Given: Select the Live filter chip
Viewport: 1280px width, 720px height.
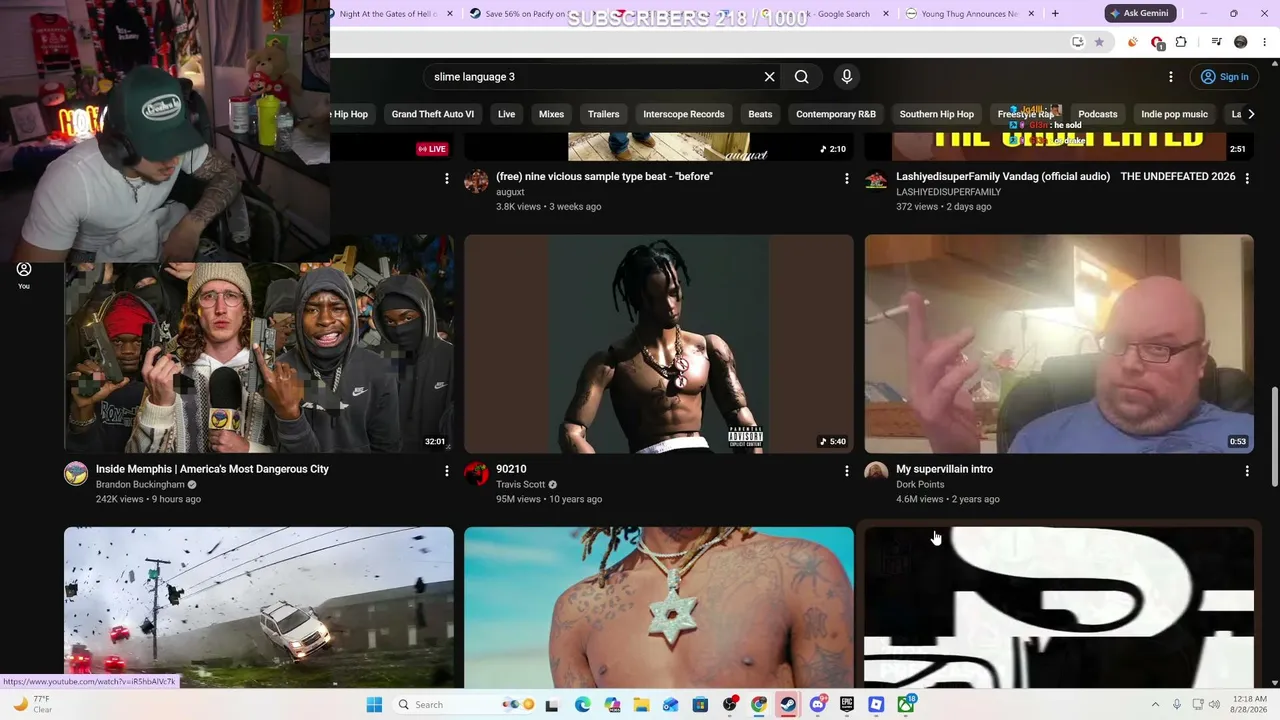Looking at the screenshot, I should pos(507,114).
